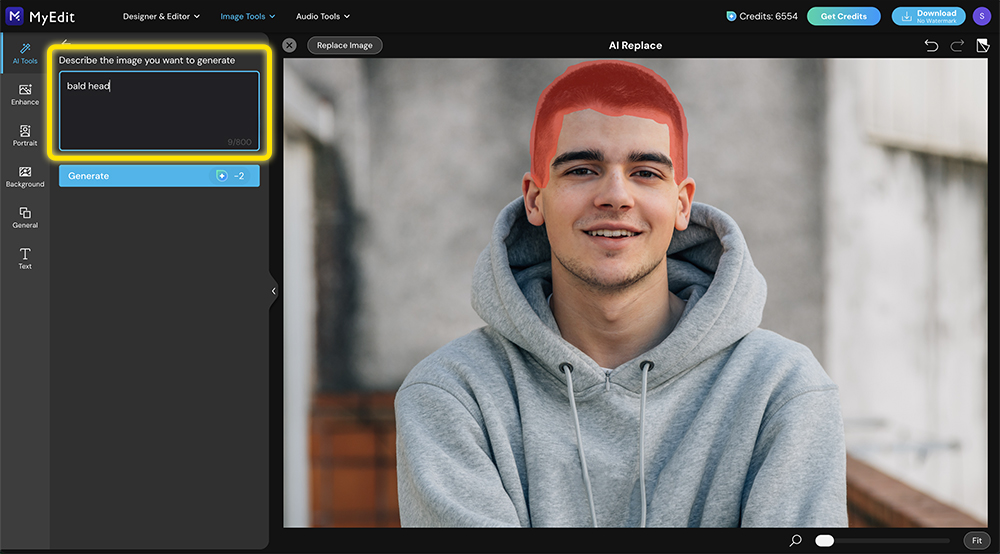This screenshot has height=554, width=1000.
Task: Close the current image with X
Action: [x=289, y=45]
